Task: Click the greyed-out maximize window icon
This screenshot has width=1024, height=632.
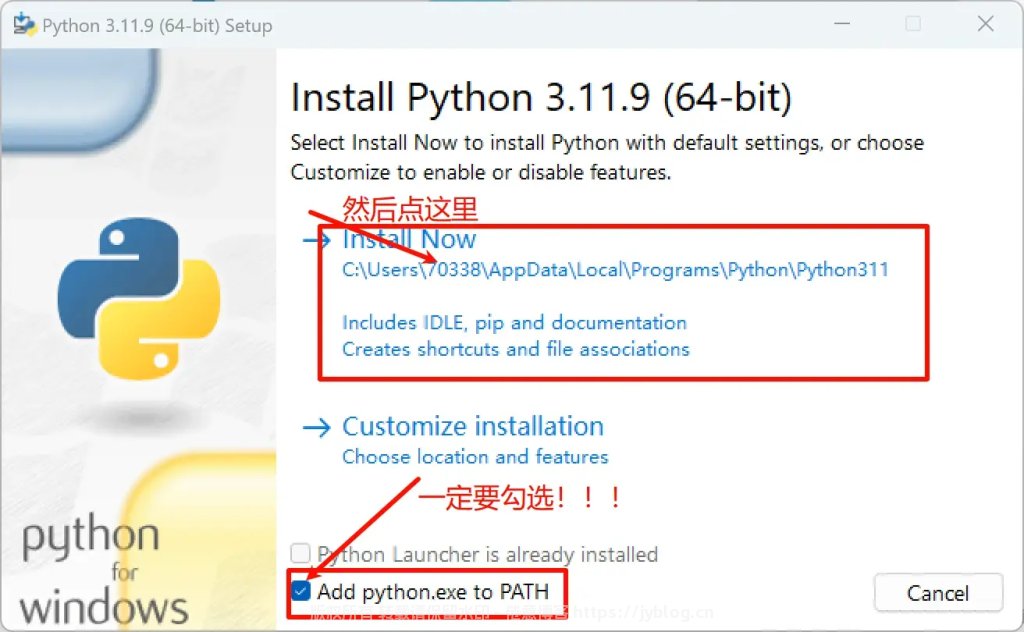Action: [x=912, y=25]
